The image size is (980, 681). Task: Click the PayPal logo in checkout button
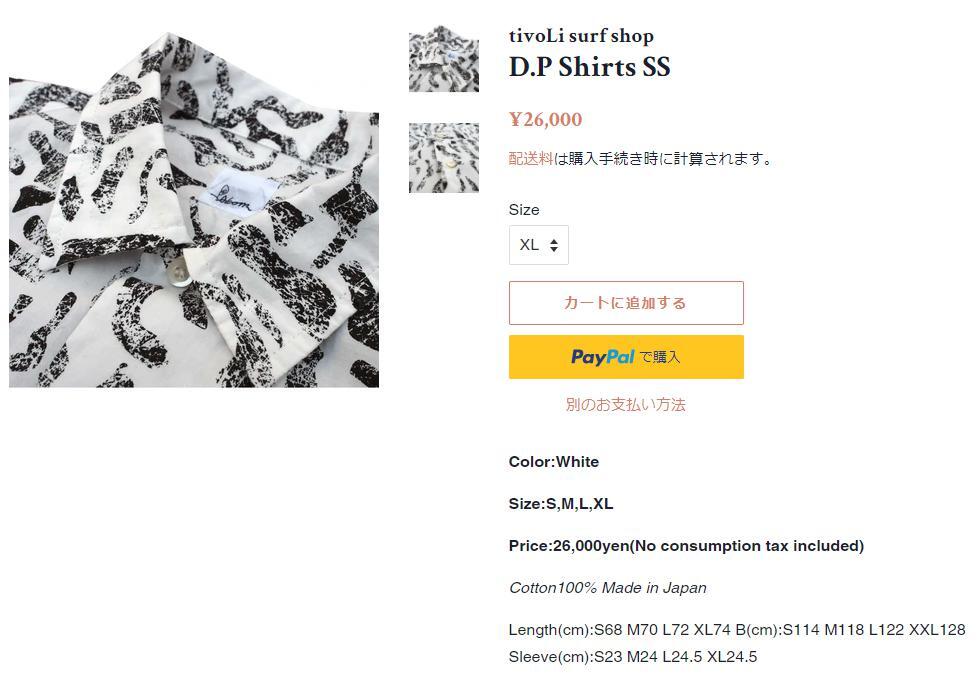[x=602, y=357]
